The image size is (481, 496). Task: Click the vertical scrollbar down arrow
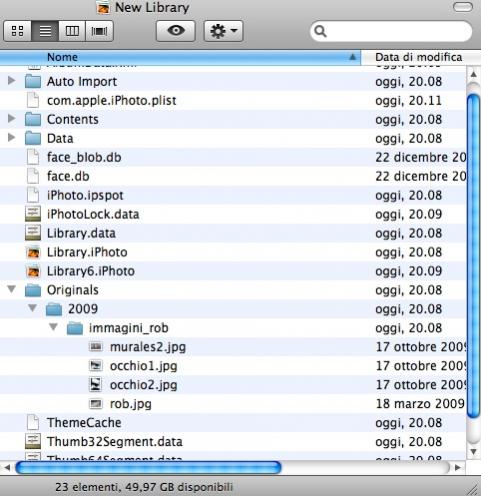click(473, 452)
